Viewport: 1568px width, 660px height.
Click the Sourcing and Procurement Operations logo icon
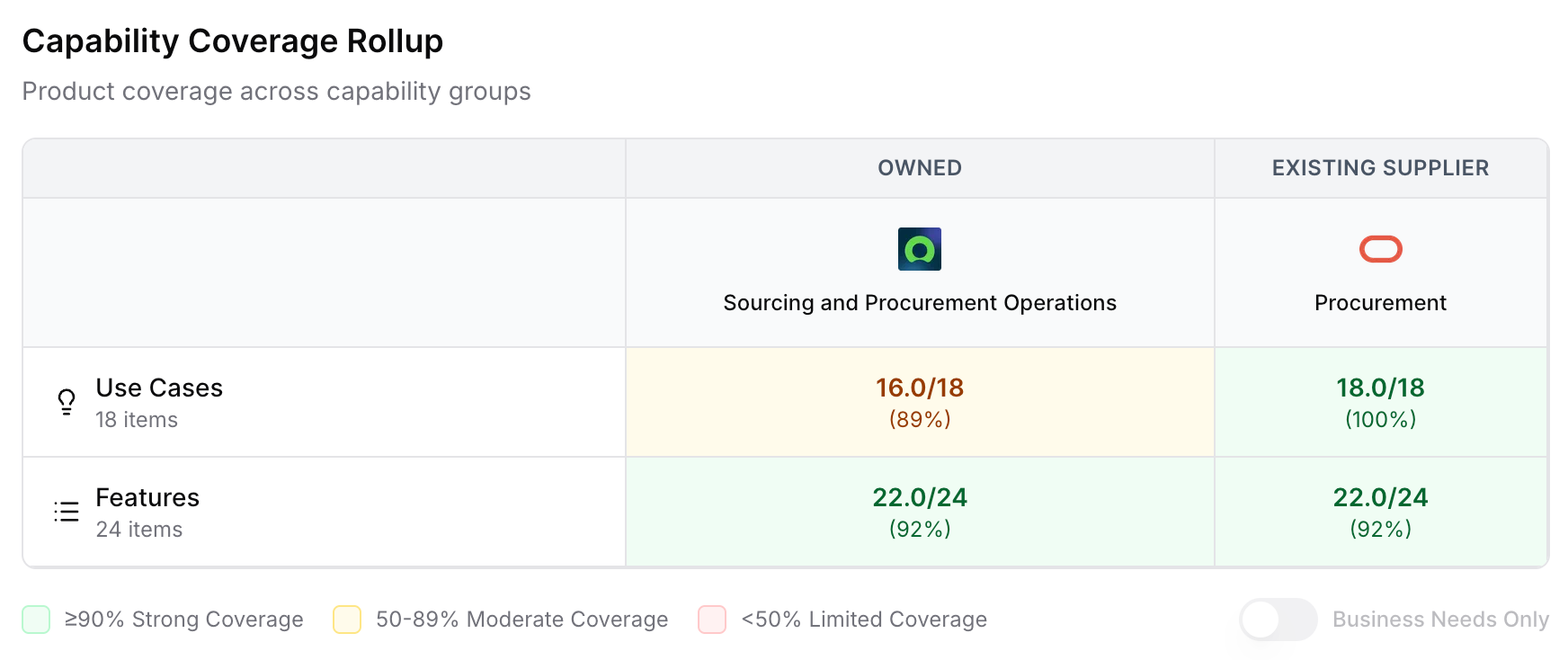[x=919, y=249]
